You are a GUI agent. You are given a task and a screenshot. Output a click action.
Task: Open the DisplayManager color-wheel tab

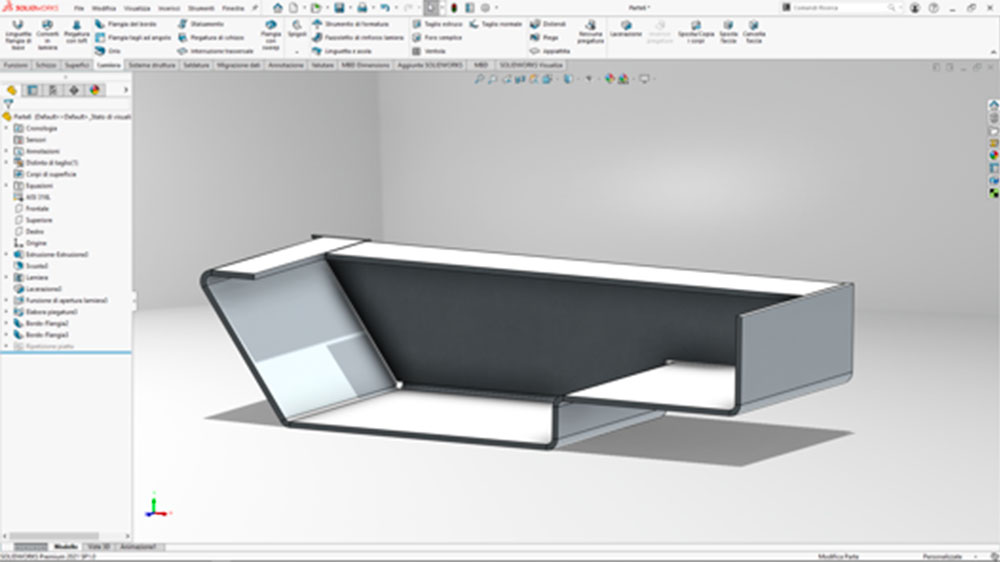(x=94, y=90)
